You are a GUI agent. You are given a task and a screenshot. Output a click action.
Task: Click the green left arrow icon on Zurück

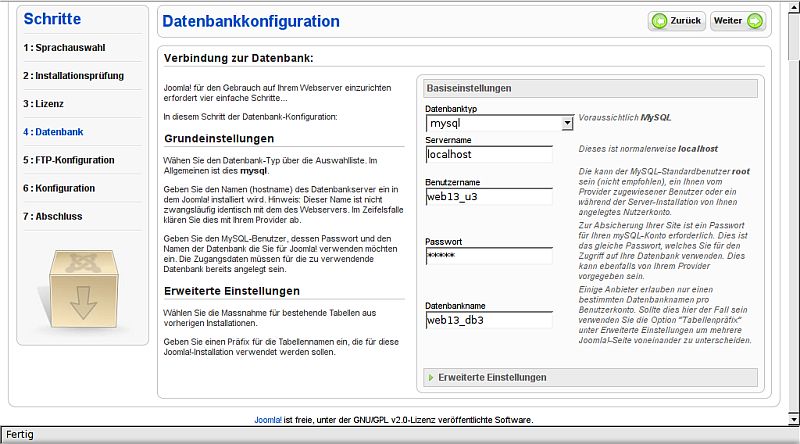click(x=659, y=21)
